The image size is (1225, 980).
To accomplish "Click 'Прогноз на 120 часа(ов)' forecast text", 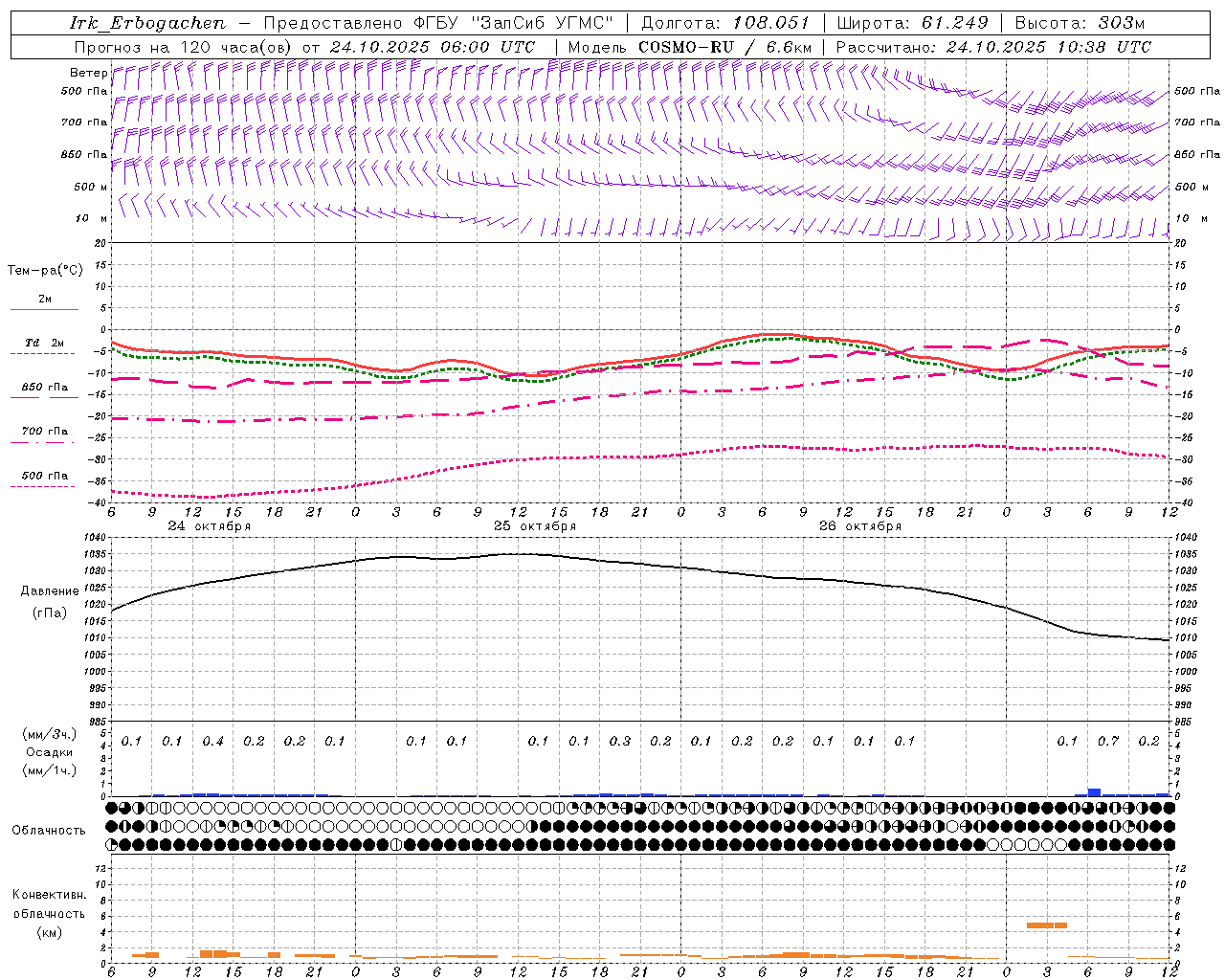I will click(184, 47).
